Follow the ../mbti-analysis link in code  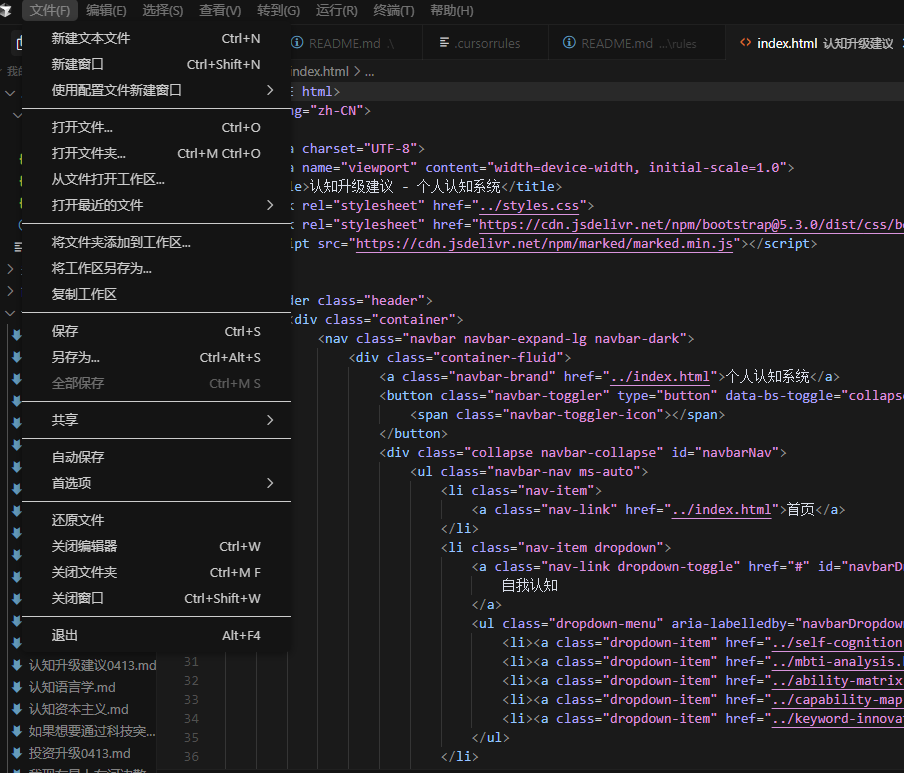click(x=838, y=662)
